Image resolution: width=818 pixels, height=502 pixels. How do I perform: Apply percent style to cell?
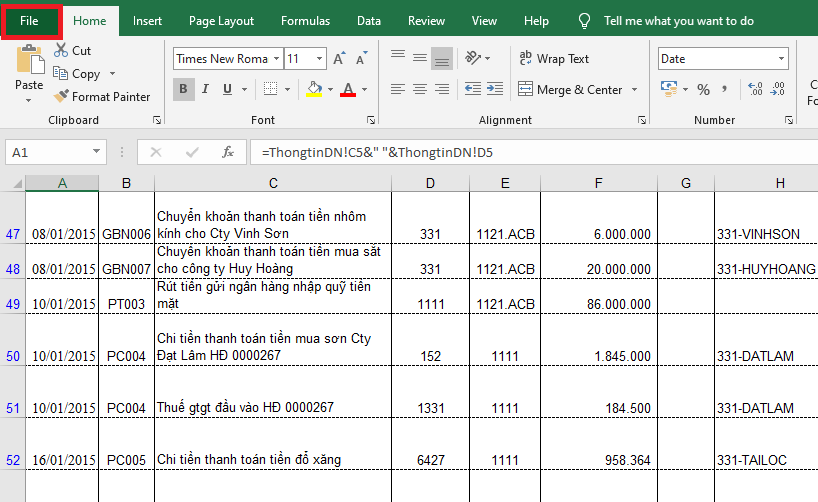(703, 90)
